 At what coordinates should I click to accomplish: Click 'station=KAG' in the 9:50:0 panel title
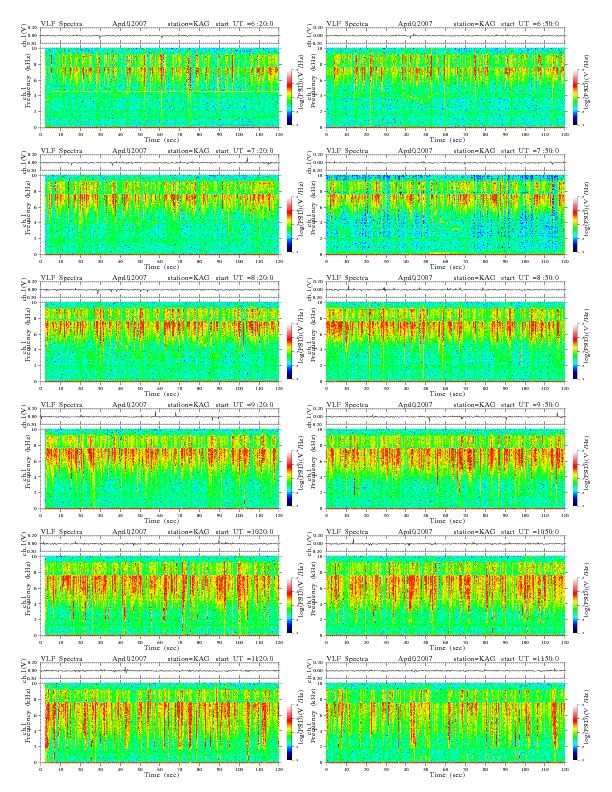click(x=474, y=405)
